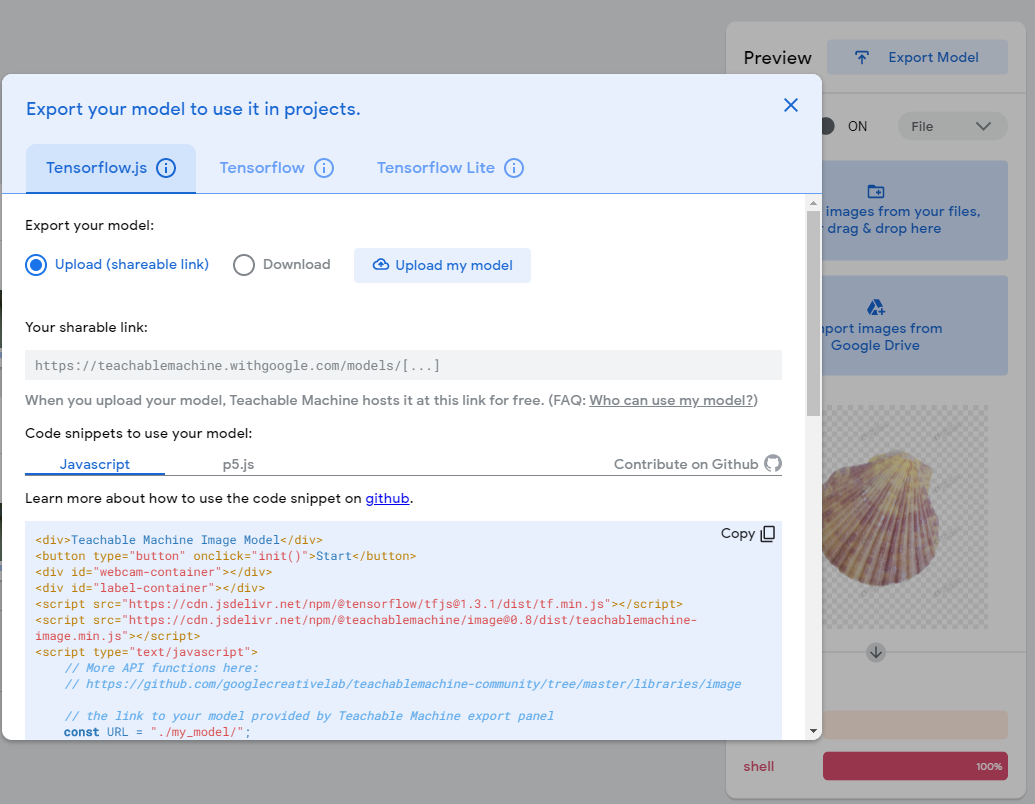Click the 'Code snippets to use your model:' label

point(139,434)
